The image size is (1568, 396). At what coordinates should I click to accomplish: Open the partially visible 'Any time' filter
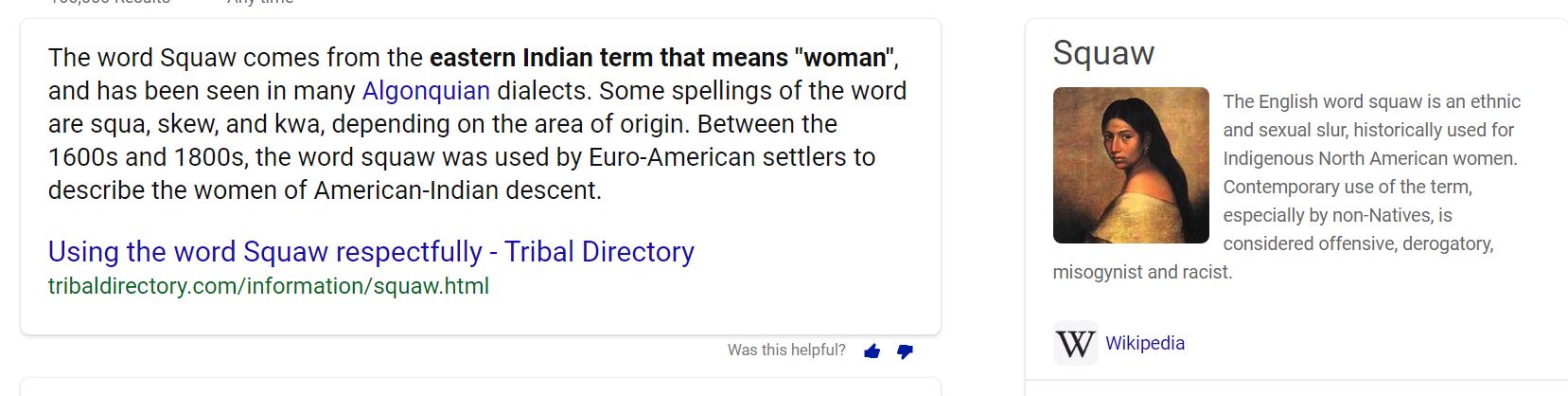tap(260, 3)
